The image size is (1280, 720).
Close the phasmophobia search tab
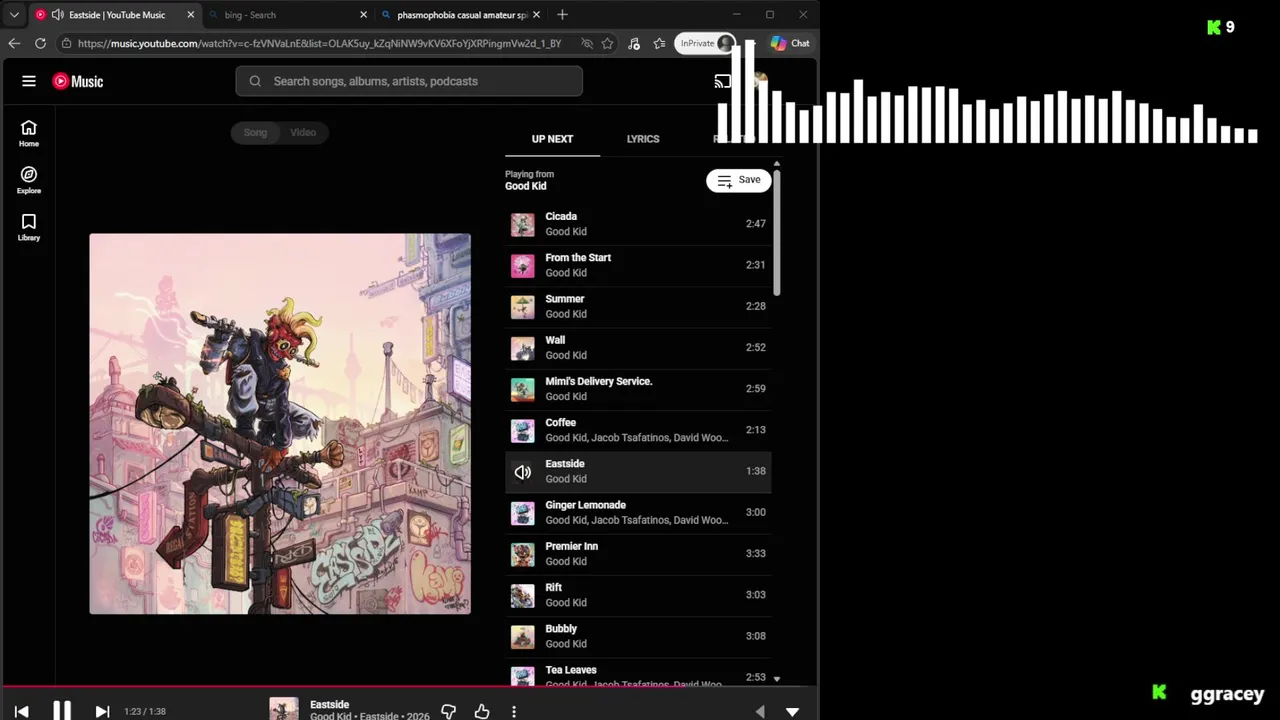click(536, 15)
